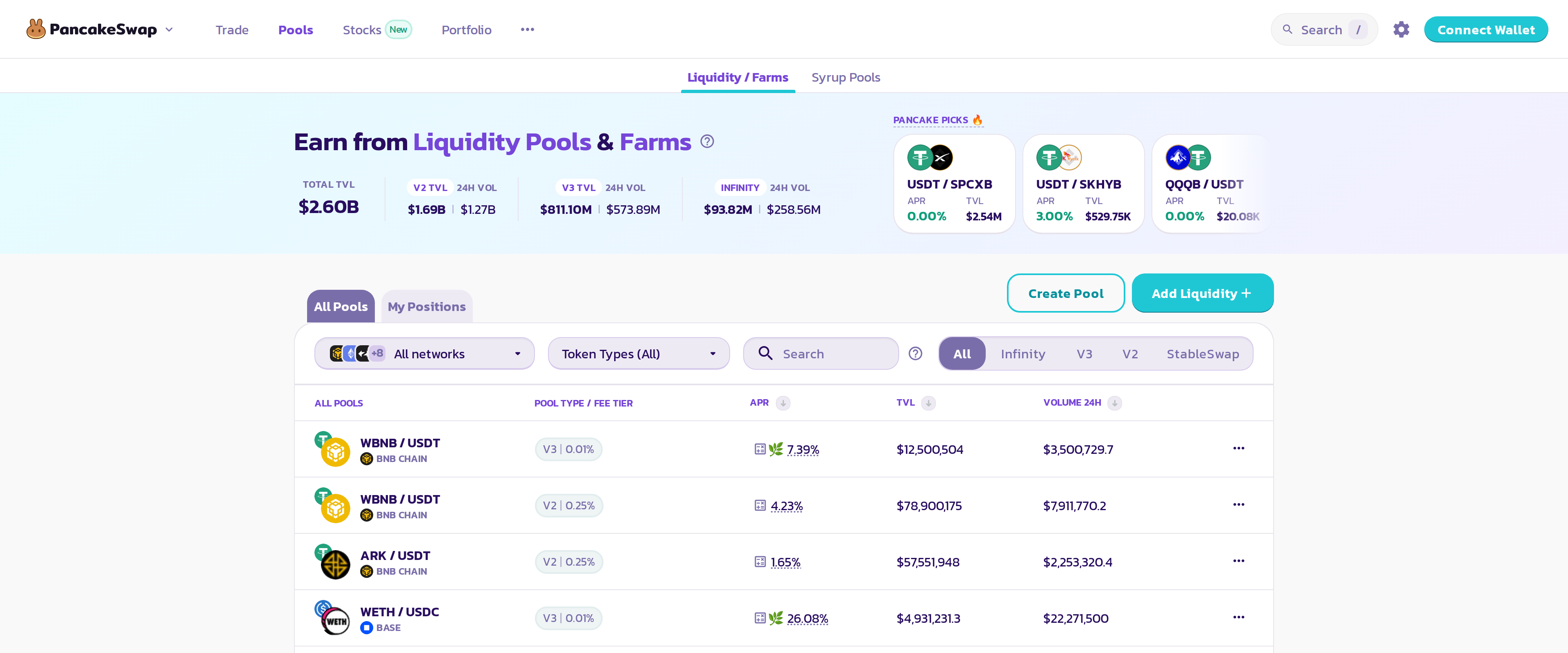
Task: Open the USDT / SKHYB pick card
Action: tap(1083, 183)
